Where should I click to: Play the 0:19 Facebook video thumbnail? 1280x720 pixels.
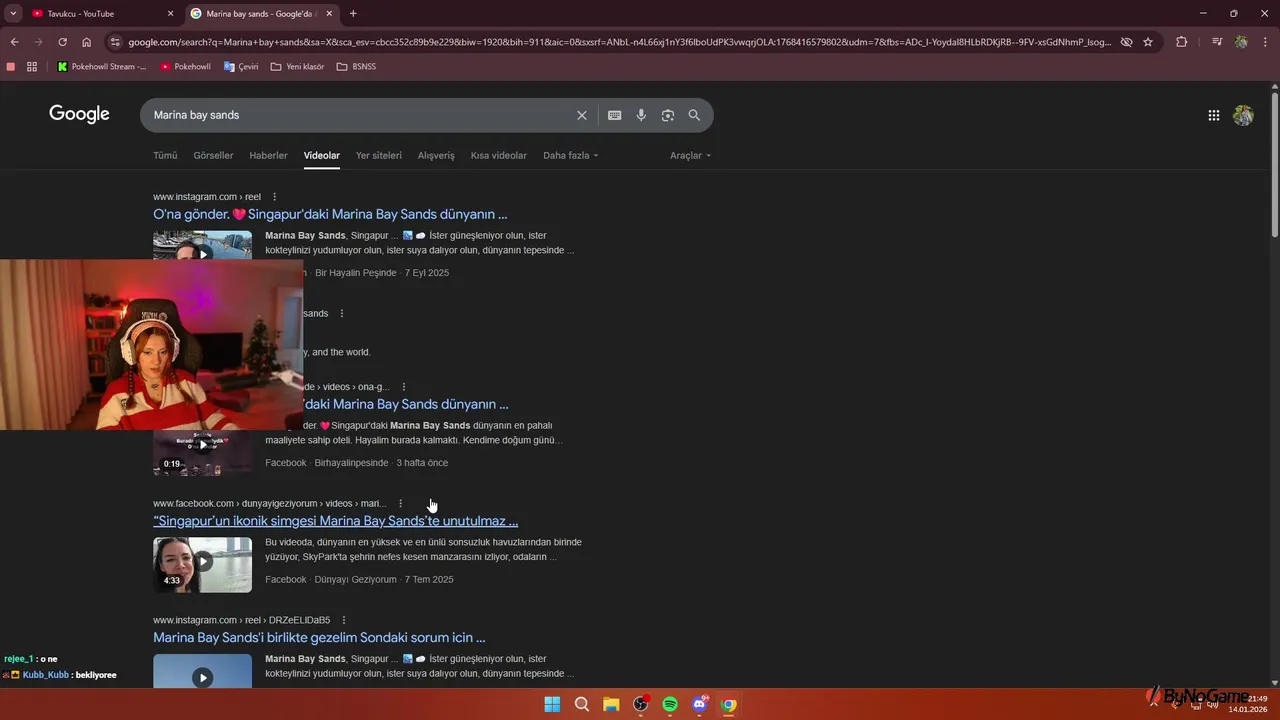click(x=202, y=452)
